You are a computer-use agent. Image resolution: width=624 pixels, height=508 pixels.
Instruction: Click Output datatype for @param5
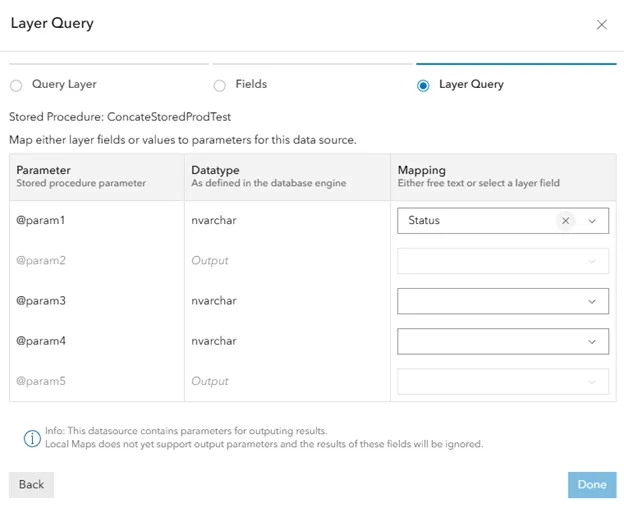pos(210,381)
